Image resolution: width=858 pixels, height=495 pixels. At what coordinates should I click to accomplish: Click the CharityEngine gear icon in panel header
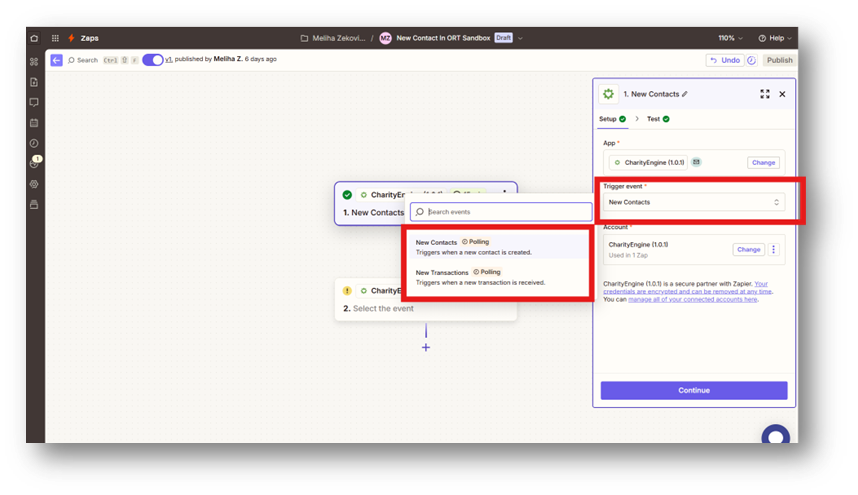click(608, 94)
